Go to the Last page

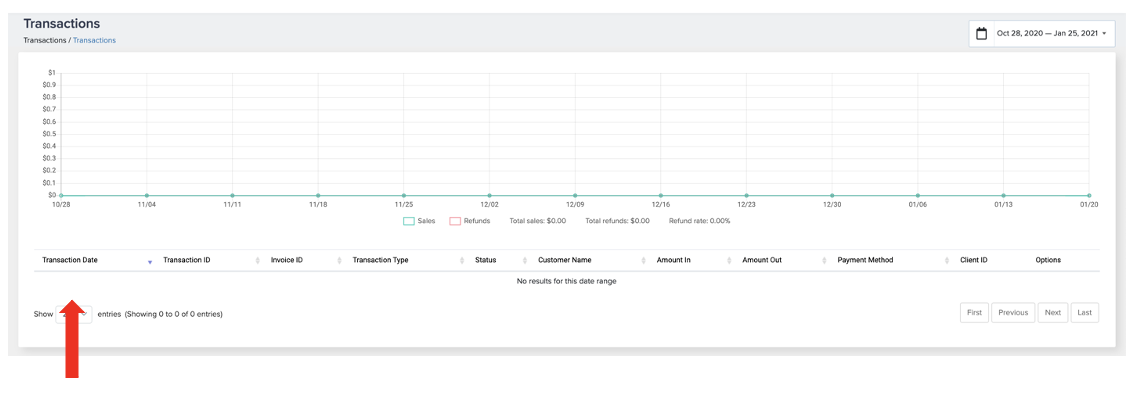1085,313
